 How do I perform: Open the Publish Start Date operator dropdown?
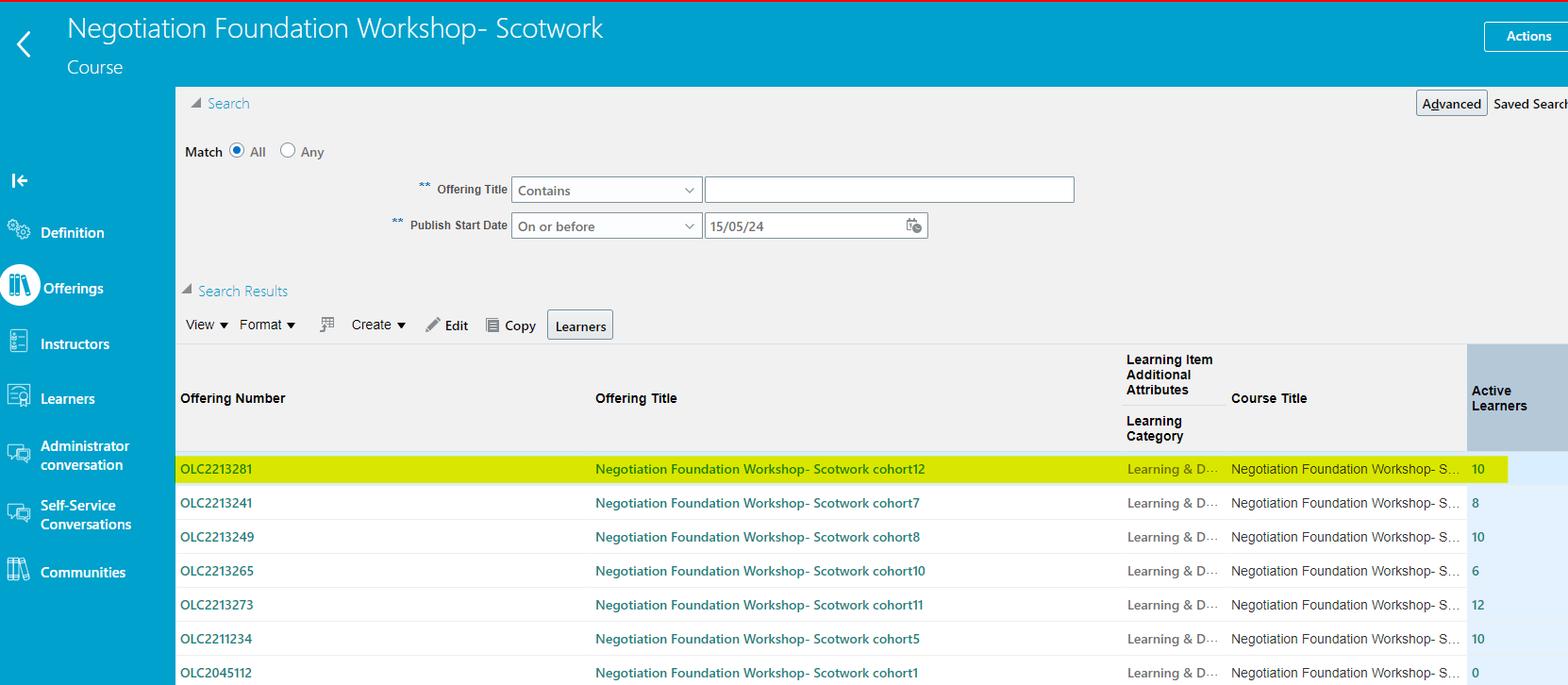[607, 226]
